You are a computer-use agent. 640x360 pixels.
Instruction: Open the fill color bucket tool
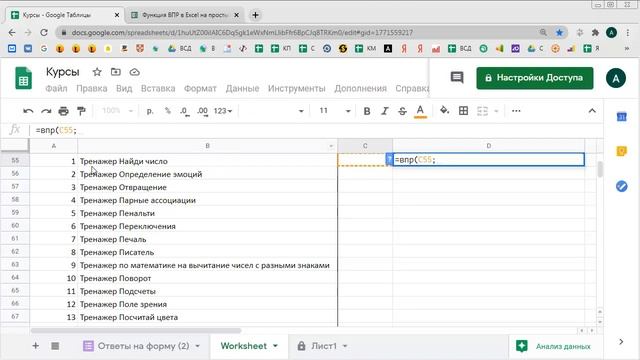(x=444, y=111)
